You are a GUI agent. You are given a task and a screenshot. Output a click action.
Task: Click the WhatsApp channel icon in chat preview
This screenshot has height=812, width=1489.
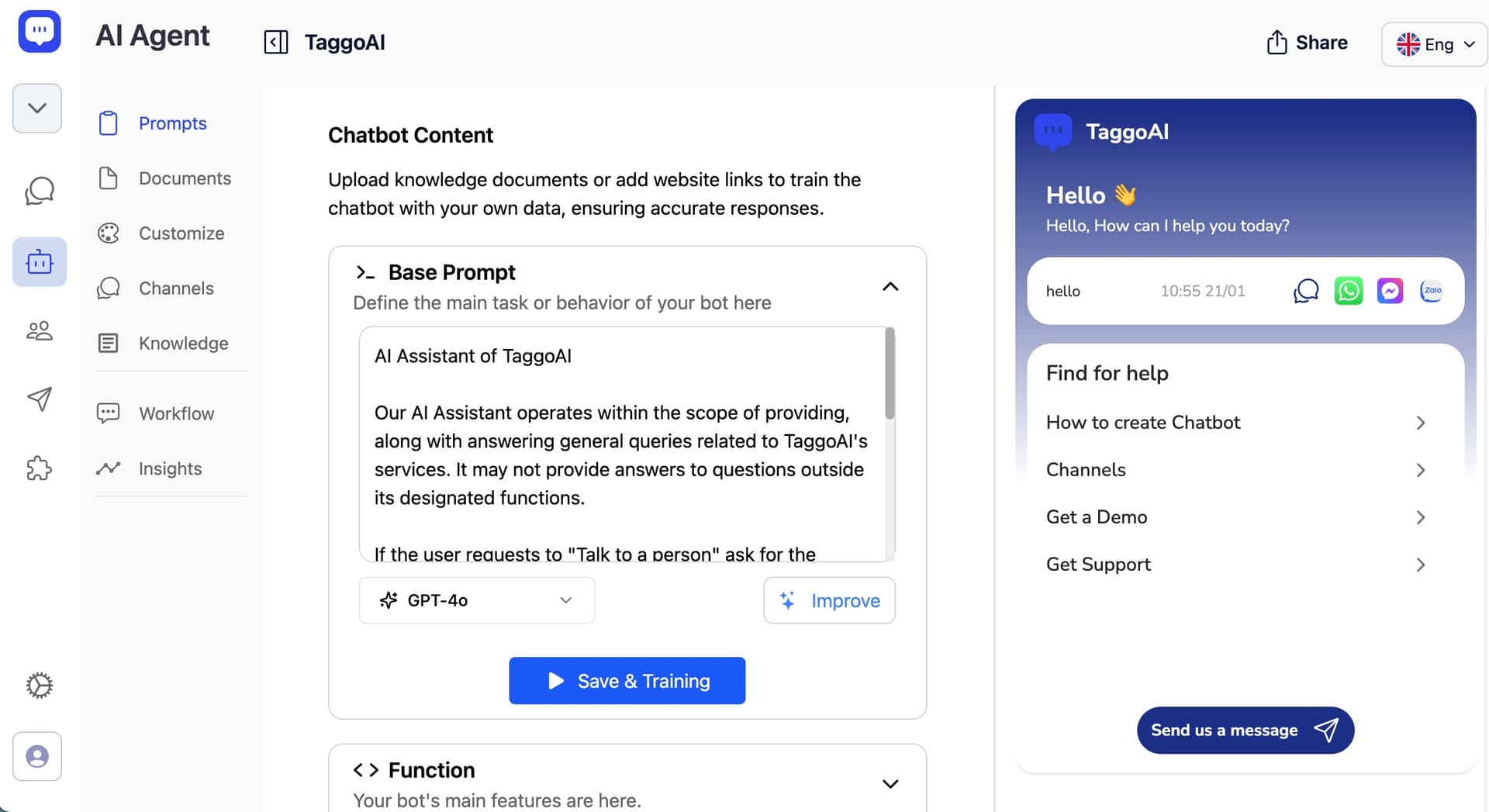coord(1349,291)
